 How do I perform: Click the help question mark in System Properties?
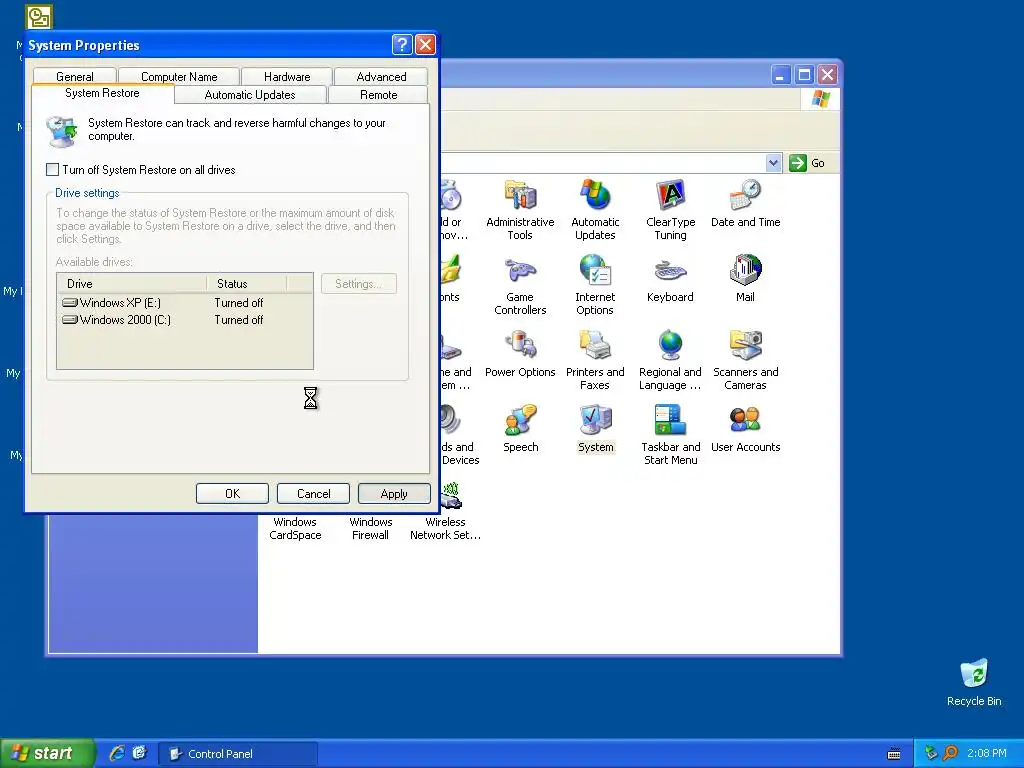coord(402,44)
